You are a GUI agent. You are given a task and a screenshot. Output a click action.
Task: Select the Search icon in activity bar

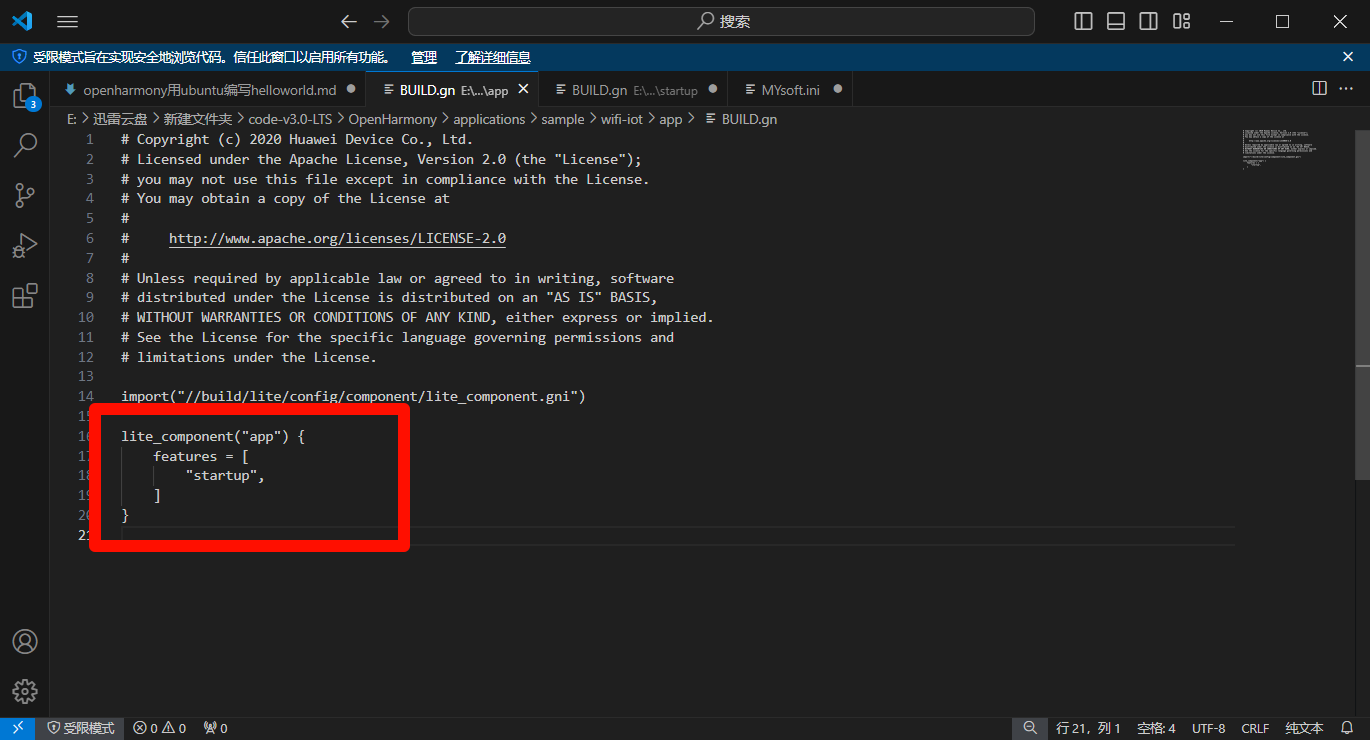tap(24, 145)
